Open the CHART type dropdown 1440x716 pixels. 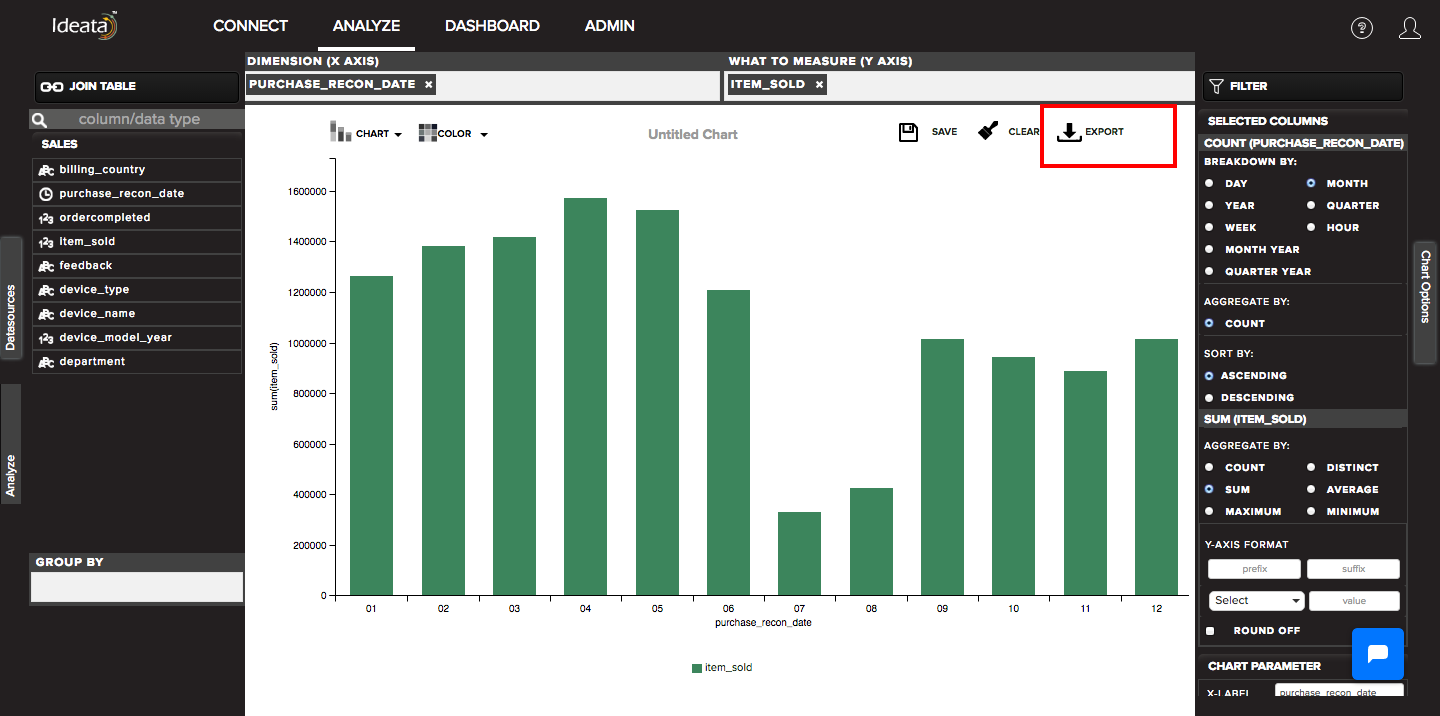pyautogui.click(x=367, y=132)
